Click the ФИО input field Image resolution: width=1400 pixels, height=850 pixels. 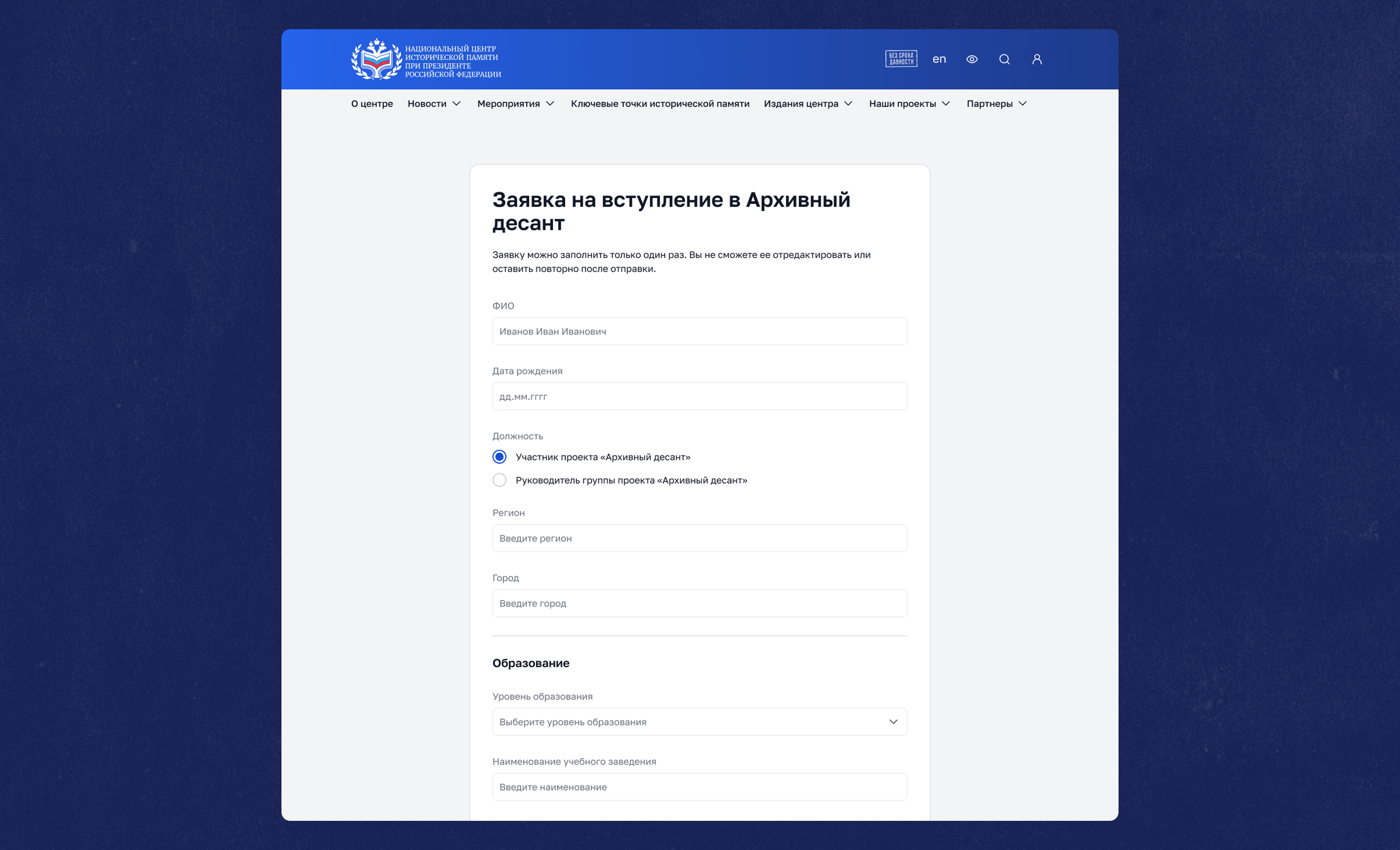coord(699,331)
